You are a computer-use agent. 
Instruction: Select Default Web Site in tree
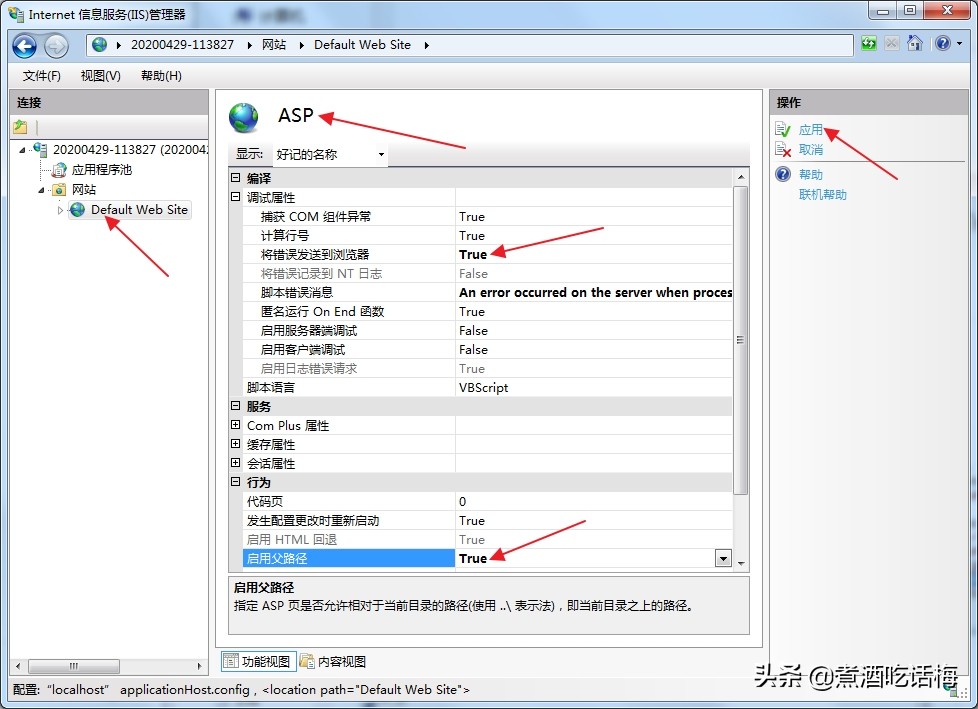(139, 210)
